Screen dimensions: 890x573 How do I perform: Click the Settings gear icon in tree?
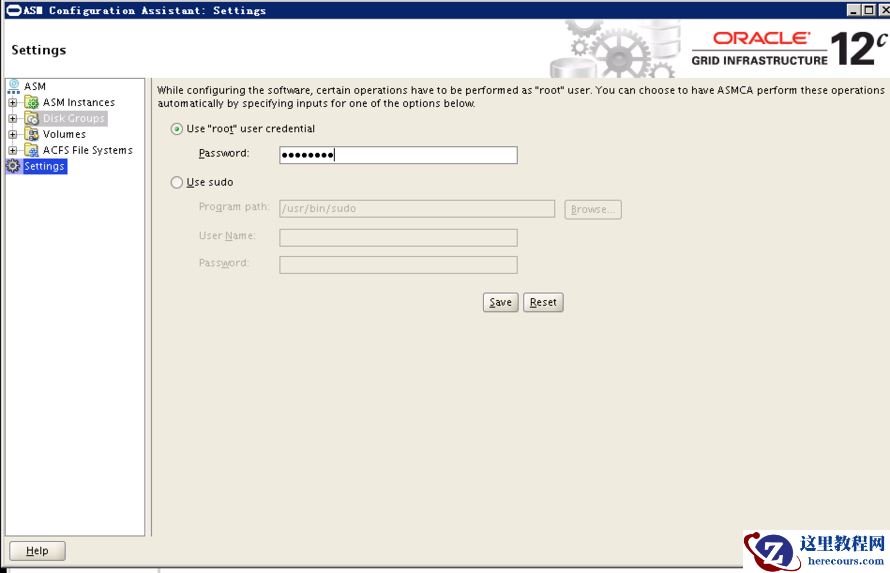coord(12,166)
